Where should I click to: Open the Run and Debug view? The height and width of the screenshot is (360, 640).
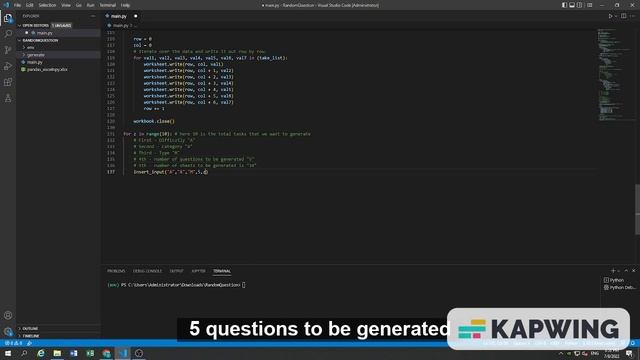point(8,66)
